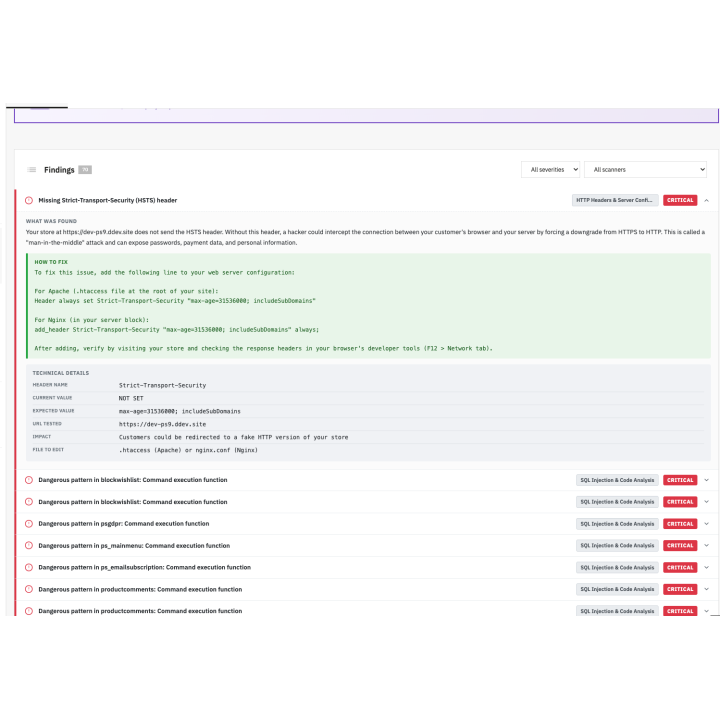The height and width of the screenshot is (720, 720).
Task: Open the Dangerous pattern in ps_emailsubscription title
Action: pos(144,567)
